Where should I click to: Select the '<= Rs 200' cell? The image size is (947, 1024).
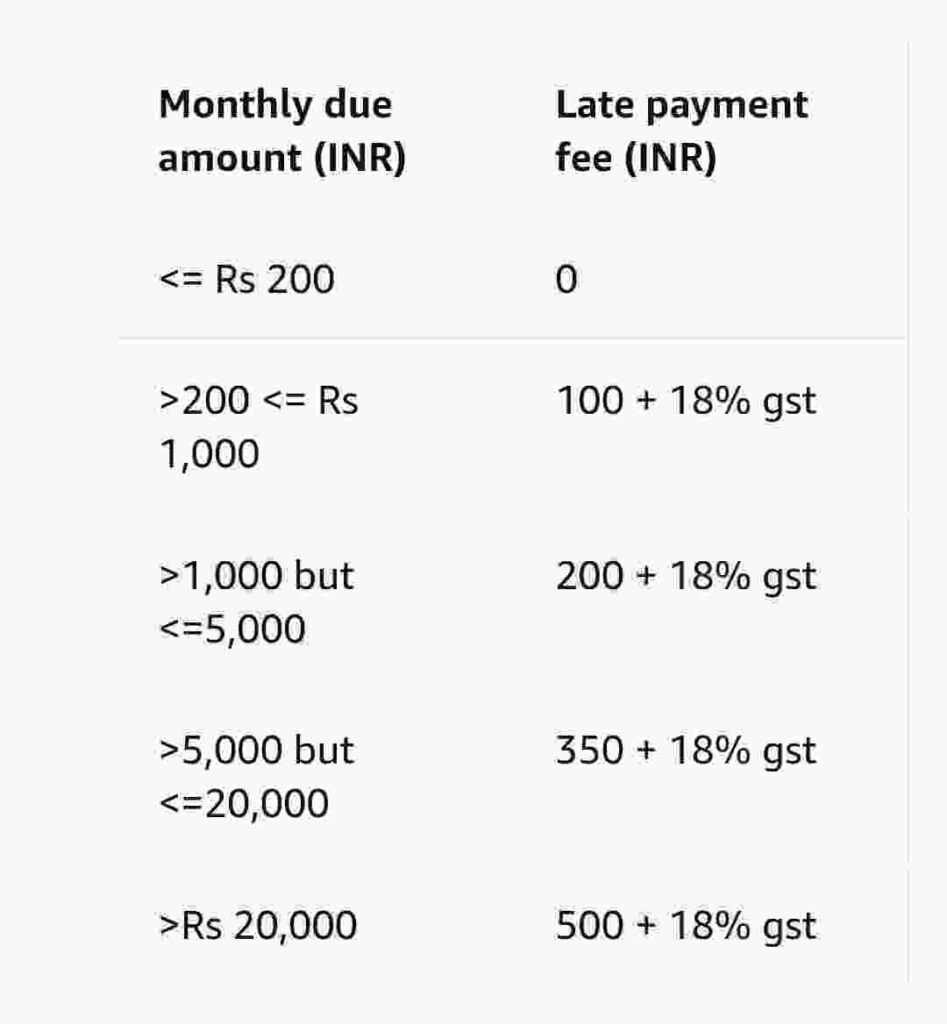(x=247, y=280)
